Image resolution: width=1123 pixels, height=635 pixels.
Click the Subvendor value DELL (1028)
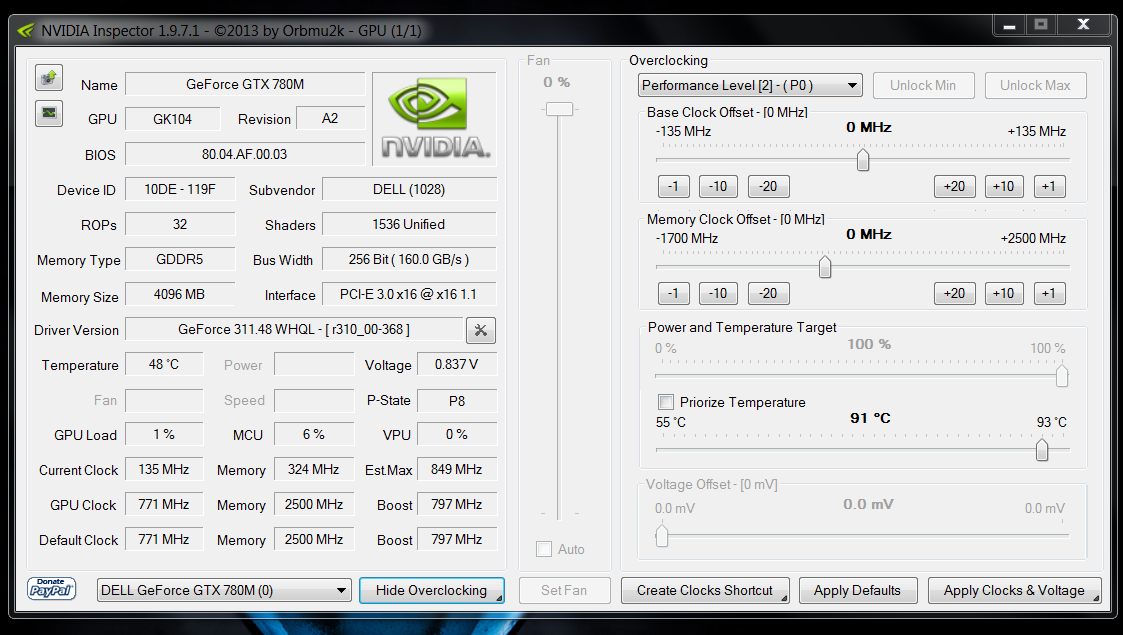(x=409, y=189)
